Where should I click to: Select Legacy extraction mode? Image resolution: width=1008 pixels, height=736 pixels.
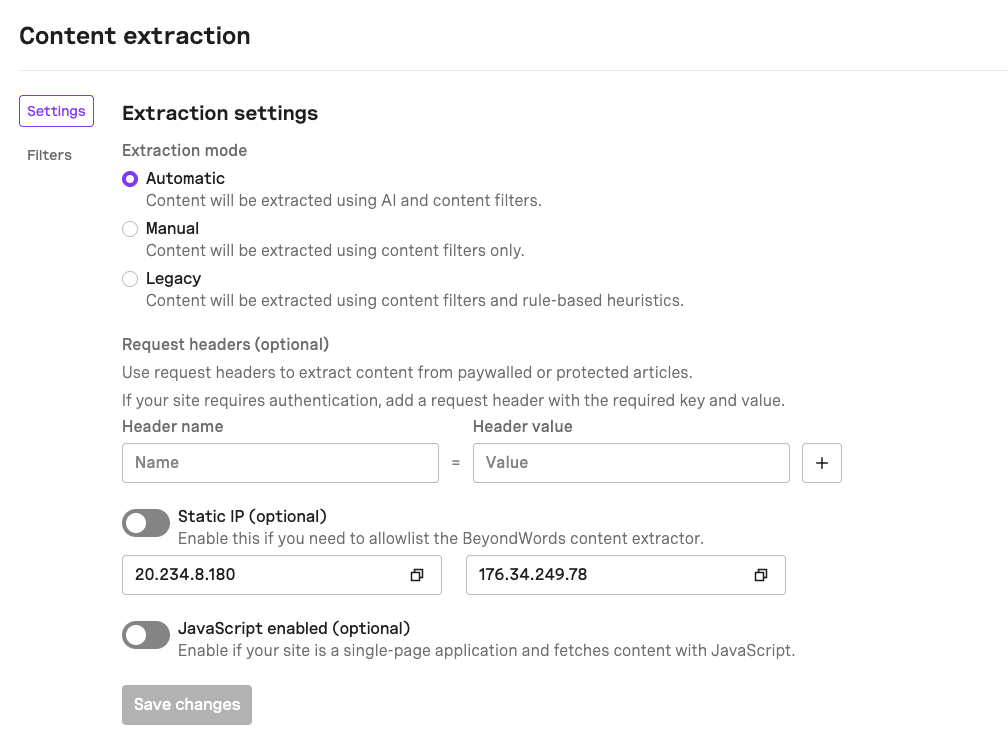pos(130,279)
